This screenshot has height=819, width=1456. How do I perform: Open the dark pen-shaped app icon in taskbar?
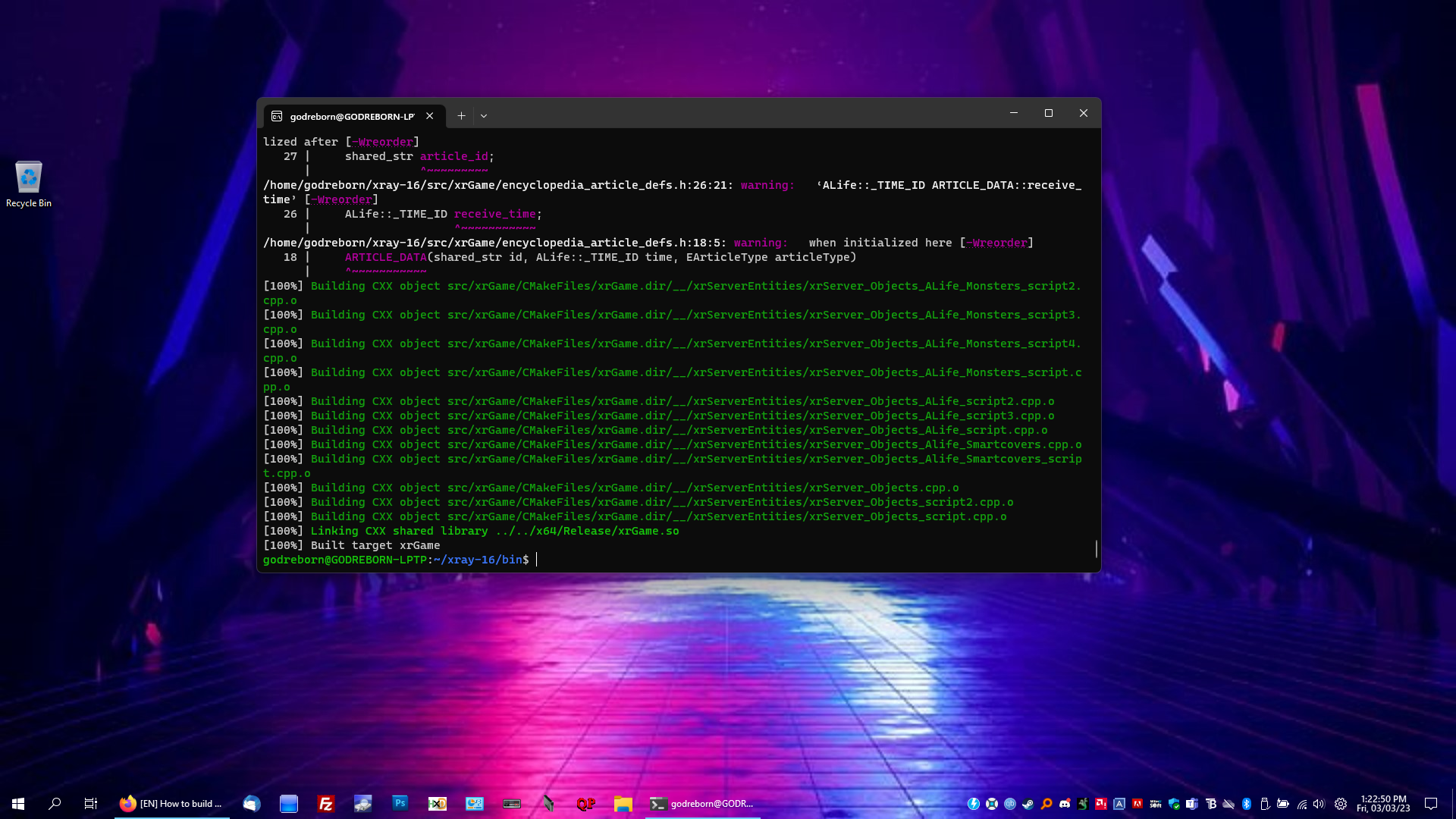(x=549, y=804)
